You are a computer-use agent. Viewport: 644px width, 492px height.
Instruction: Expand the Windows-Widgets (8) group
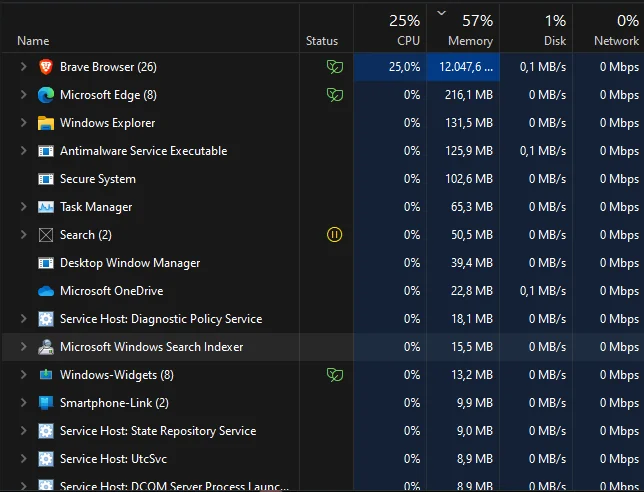click(23, 375)
